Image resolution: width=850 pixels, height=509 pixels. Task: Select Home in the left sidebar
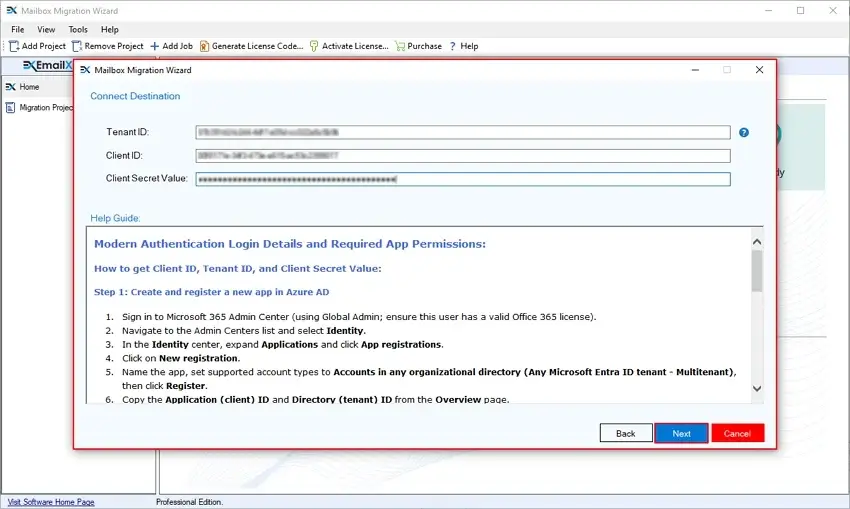pos(29,87)
